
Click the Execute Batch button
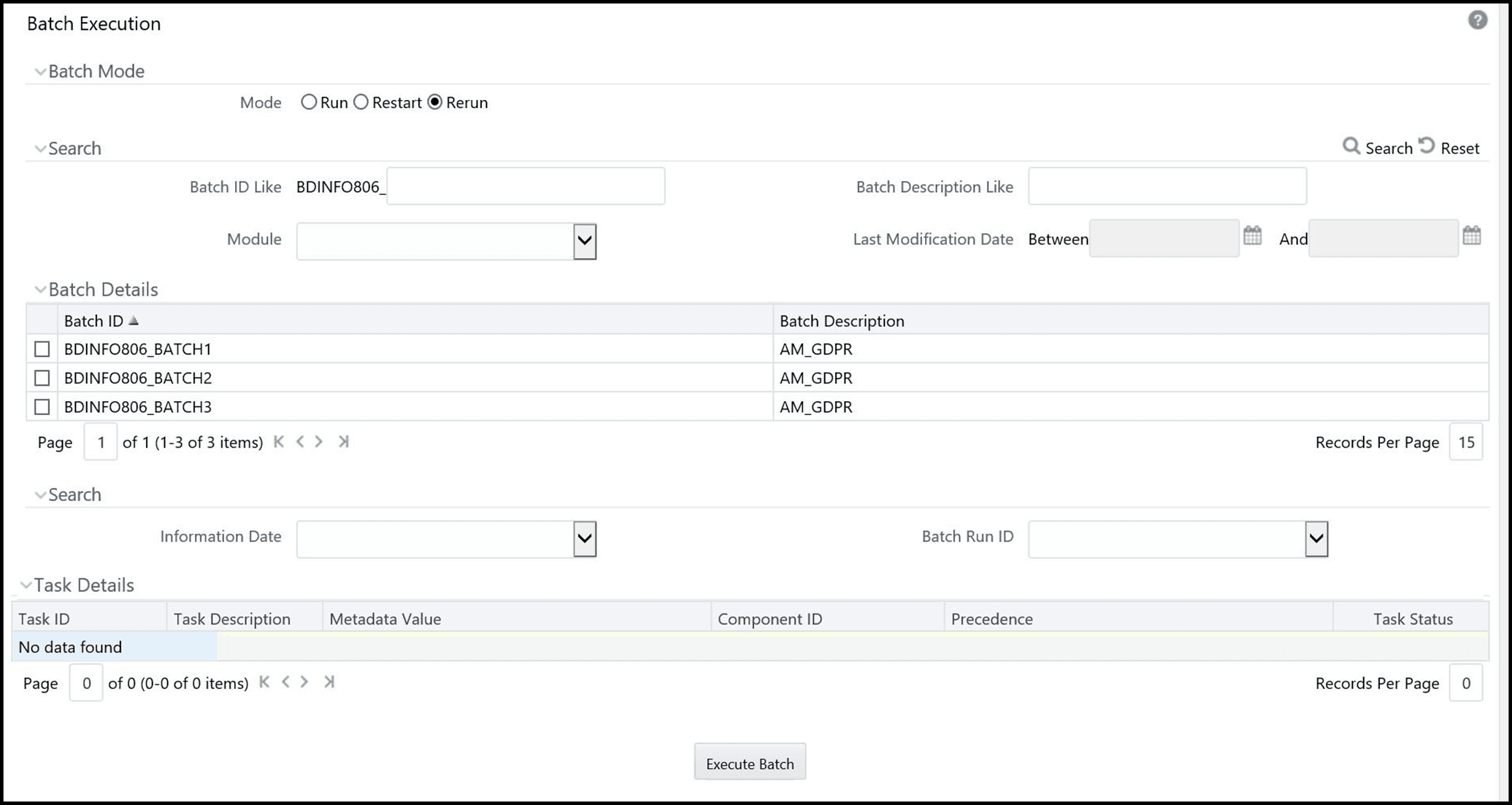750,763
